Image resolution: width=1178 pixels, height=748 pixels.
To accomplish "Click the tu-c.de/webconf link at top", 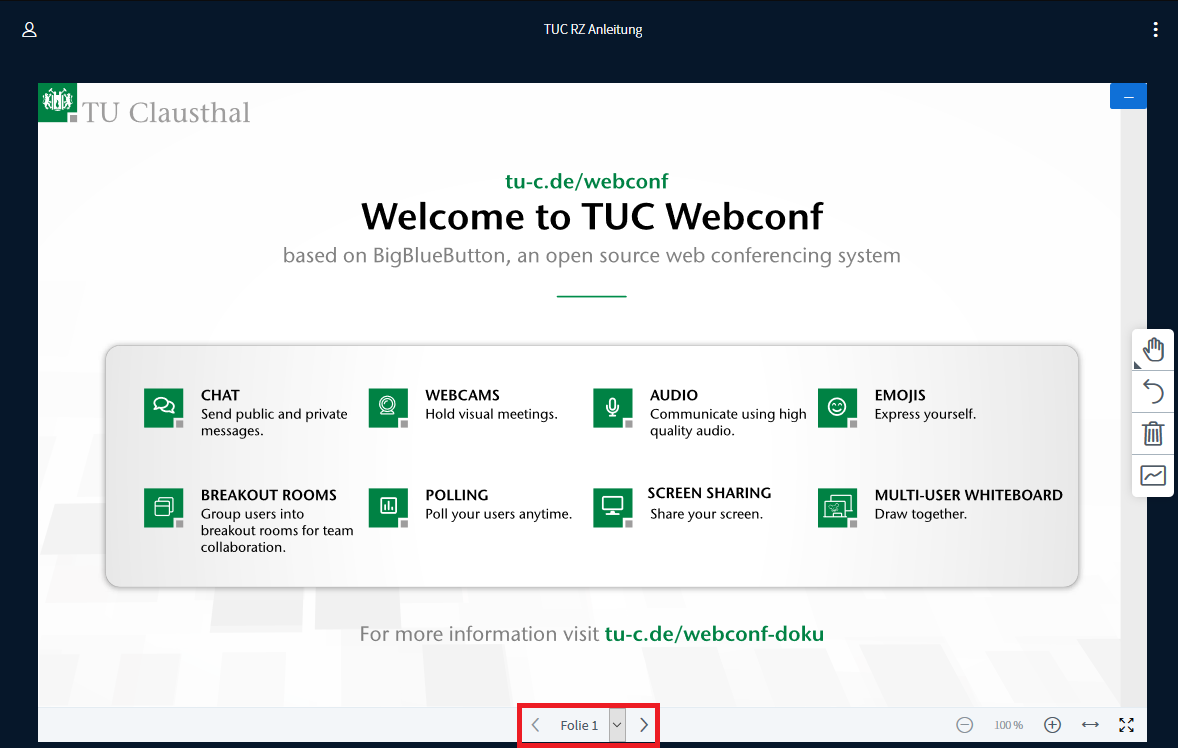I will tap(586, 181).
